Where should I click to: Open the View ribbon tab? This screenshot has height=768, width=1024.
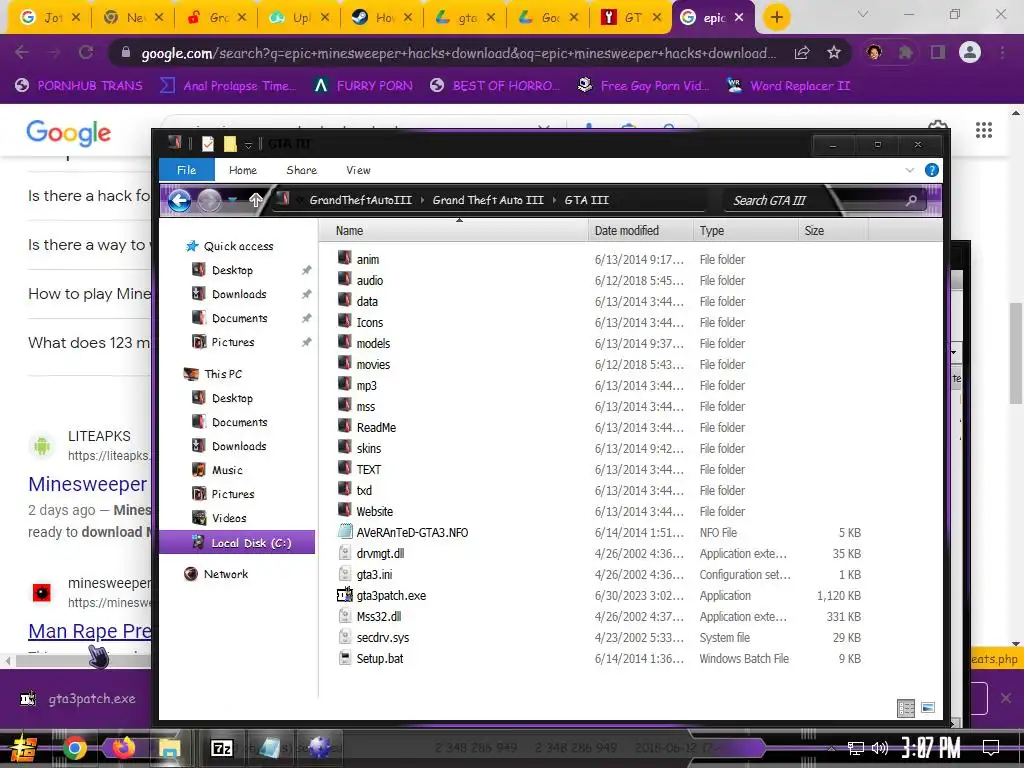coord(359,170)
